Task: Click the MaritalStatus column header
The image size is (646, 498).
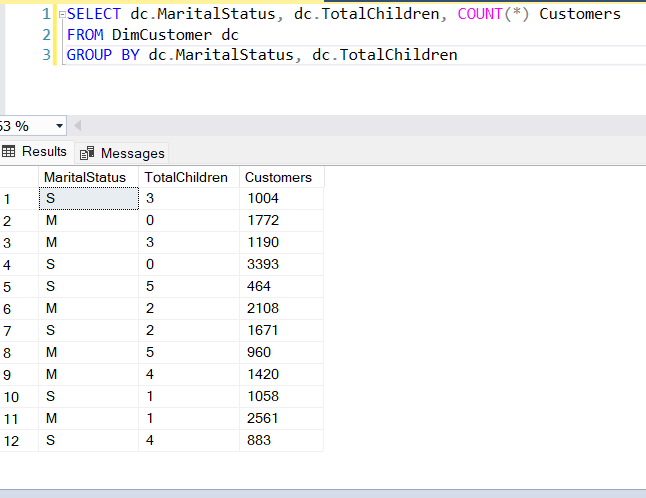Action: point(88,177)
